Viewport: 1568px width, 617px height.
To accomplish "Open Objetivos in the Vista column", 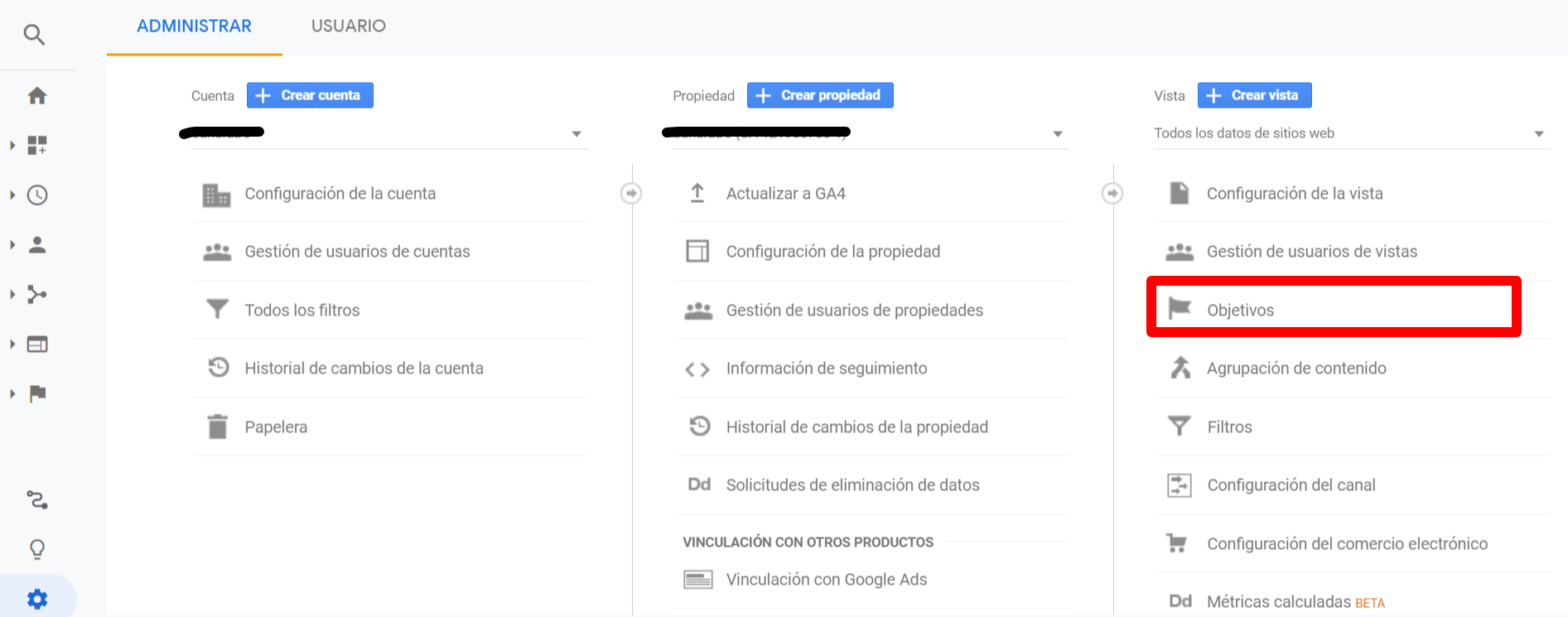I will click(x=1240, y=311).
